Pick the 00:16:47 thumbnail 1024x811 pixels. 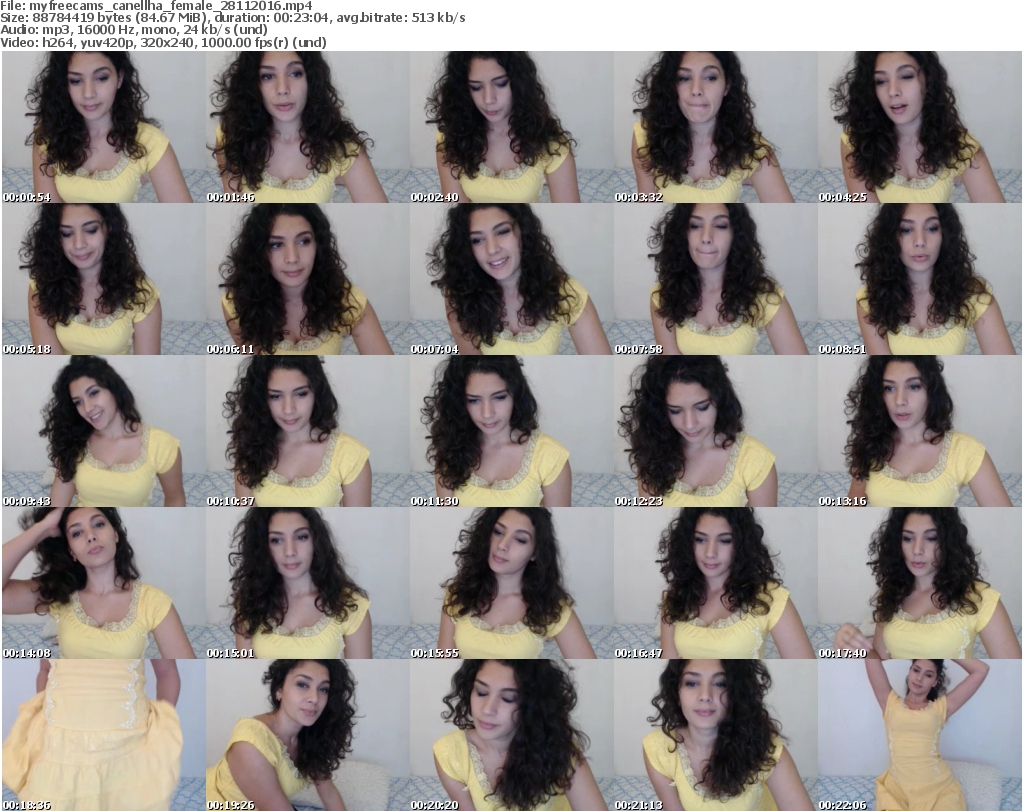(716, 583)
